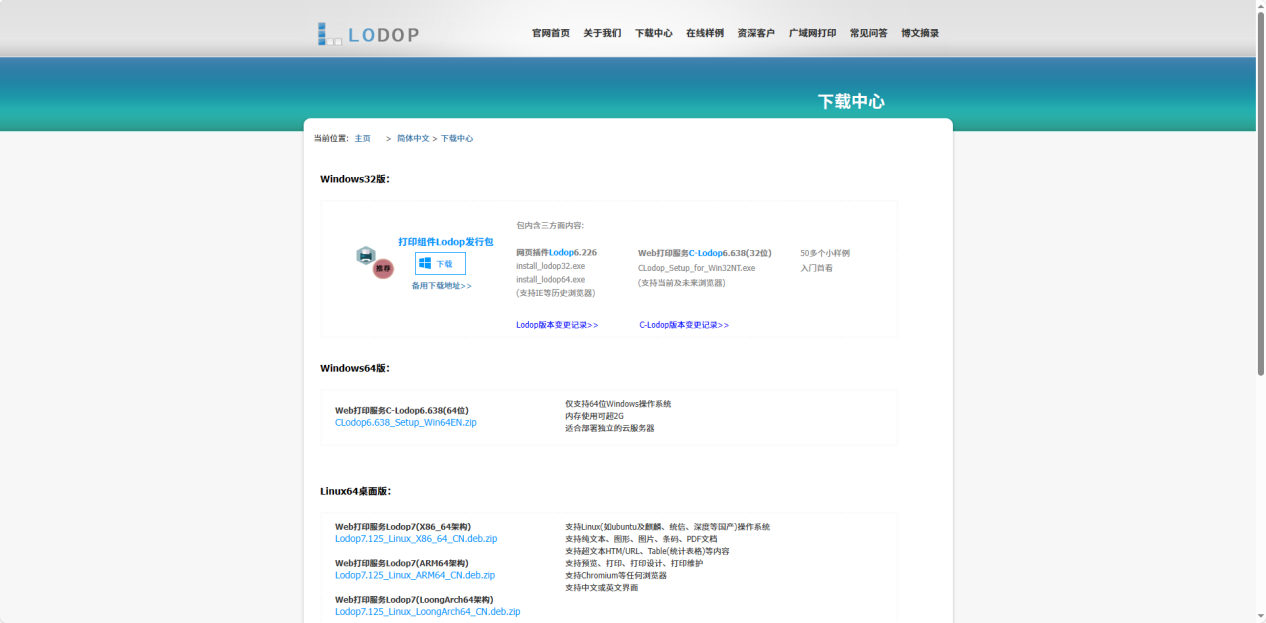
Task: Click the 主页 breadcrumb link
Action: pos(363,138)
